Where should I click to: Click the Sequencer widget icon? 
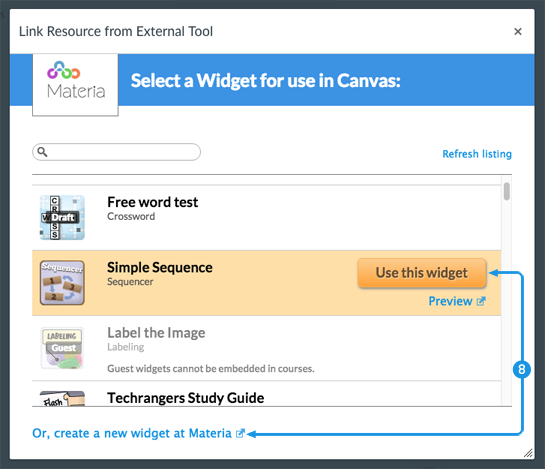[62, 283]
